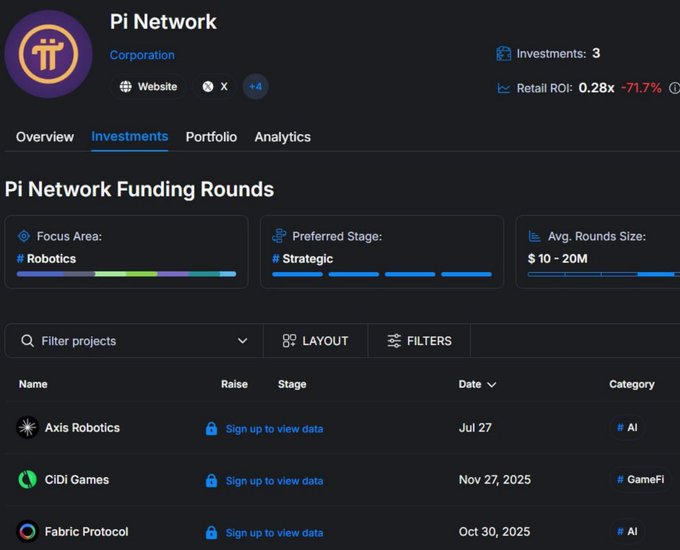Image resolution: width=680 pixels, height=550 pixels.
Task: Click the Corporation type link
Action: tap(142, 55)
